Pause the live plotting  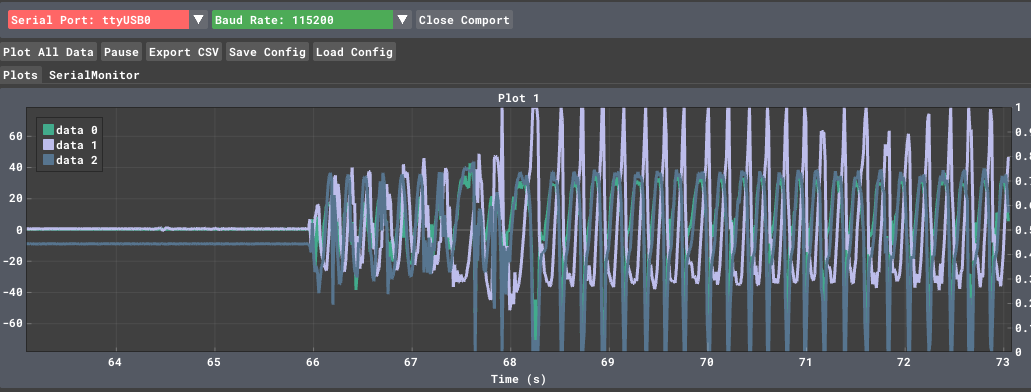[x=122, y=52]
